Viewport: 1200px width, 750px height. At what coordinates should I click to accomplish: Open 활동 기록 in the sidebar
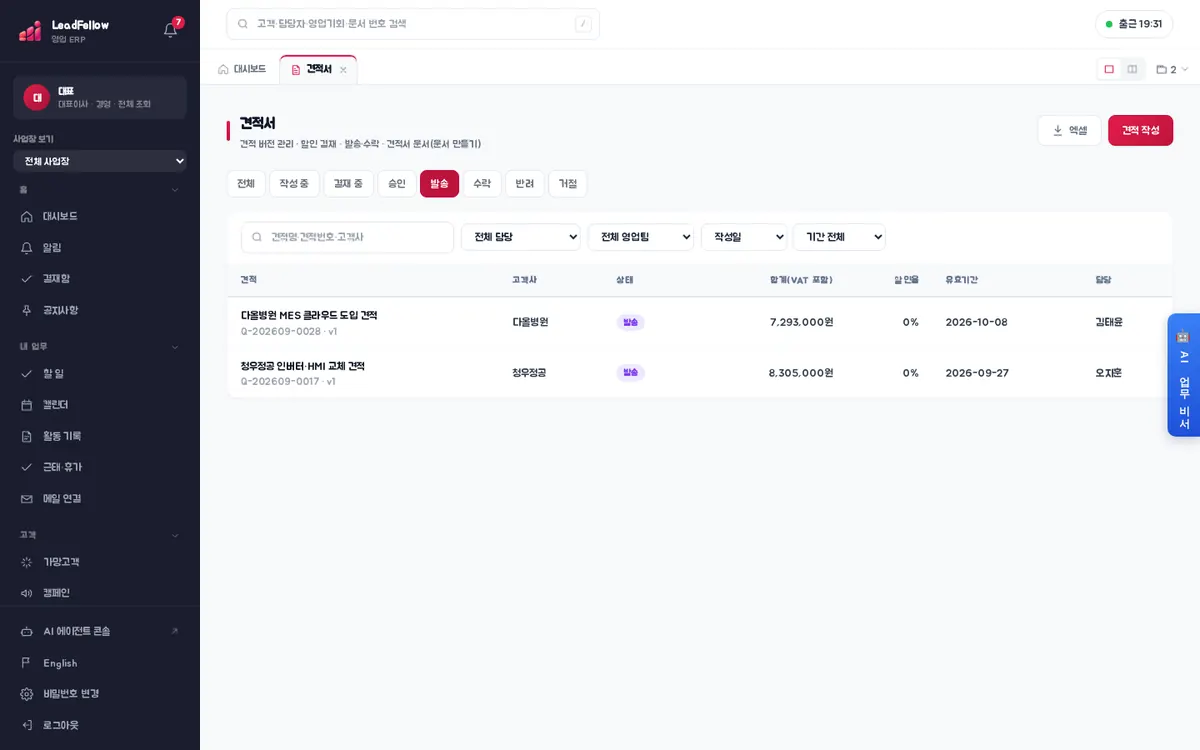pyautogui.click(x=100, y=436)
